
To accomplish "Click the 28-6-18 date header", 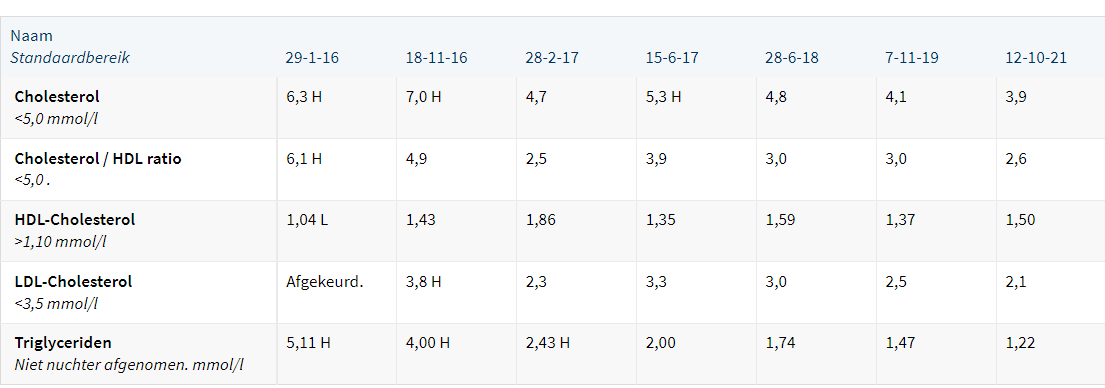I will 792,58.
